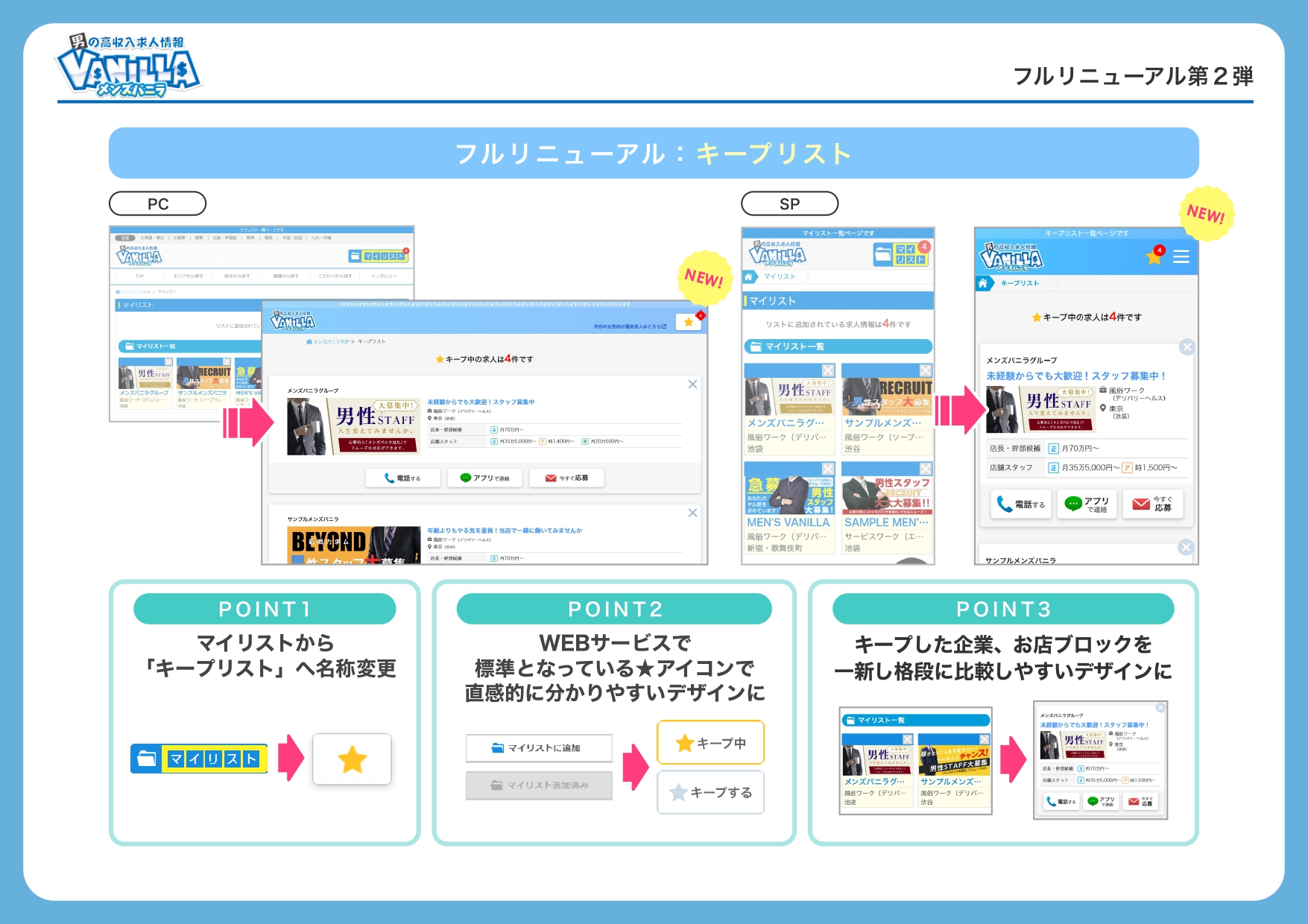Click the フルリニューアル第２弾 slide title
This screenshot has height=924, width=1308.
point(1133,76)
